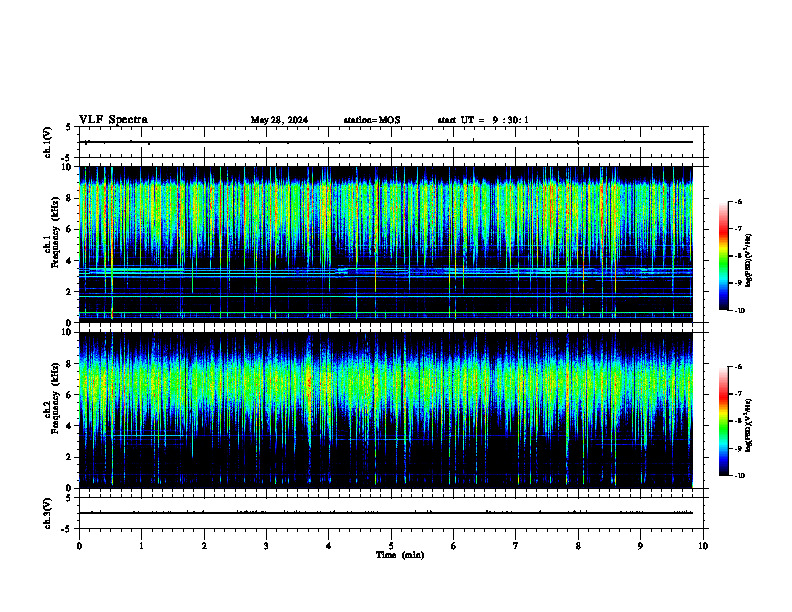Click the ch.2 frequency tick label "2"
Image resolution: width=792 pixels, height=612 pixels.
click(x=70, y=457)
